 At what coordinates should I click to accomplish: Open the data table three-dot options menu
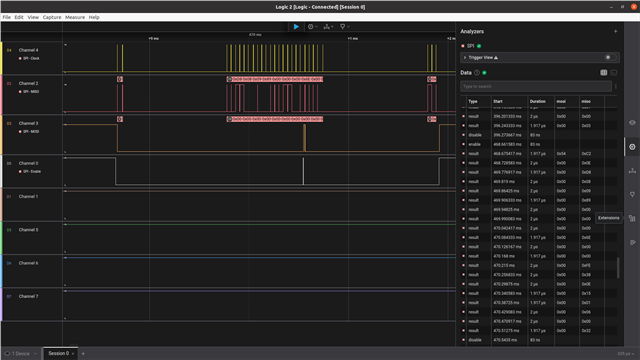[x=616, y=86]
